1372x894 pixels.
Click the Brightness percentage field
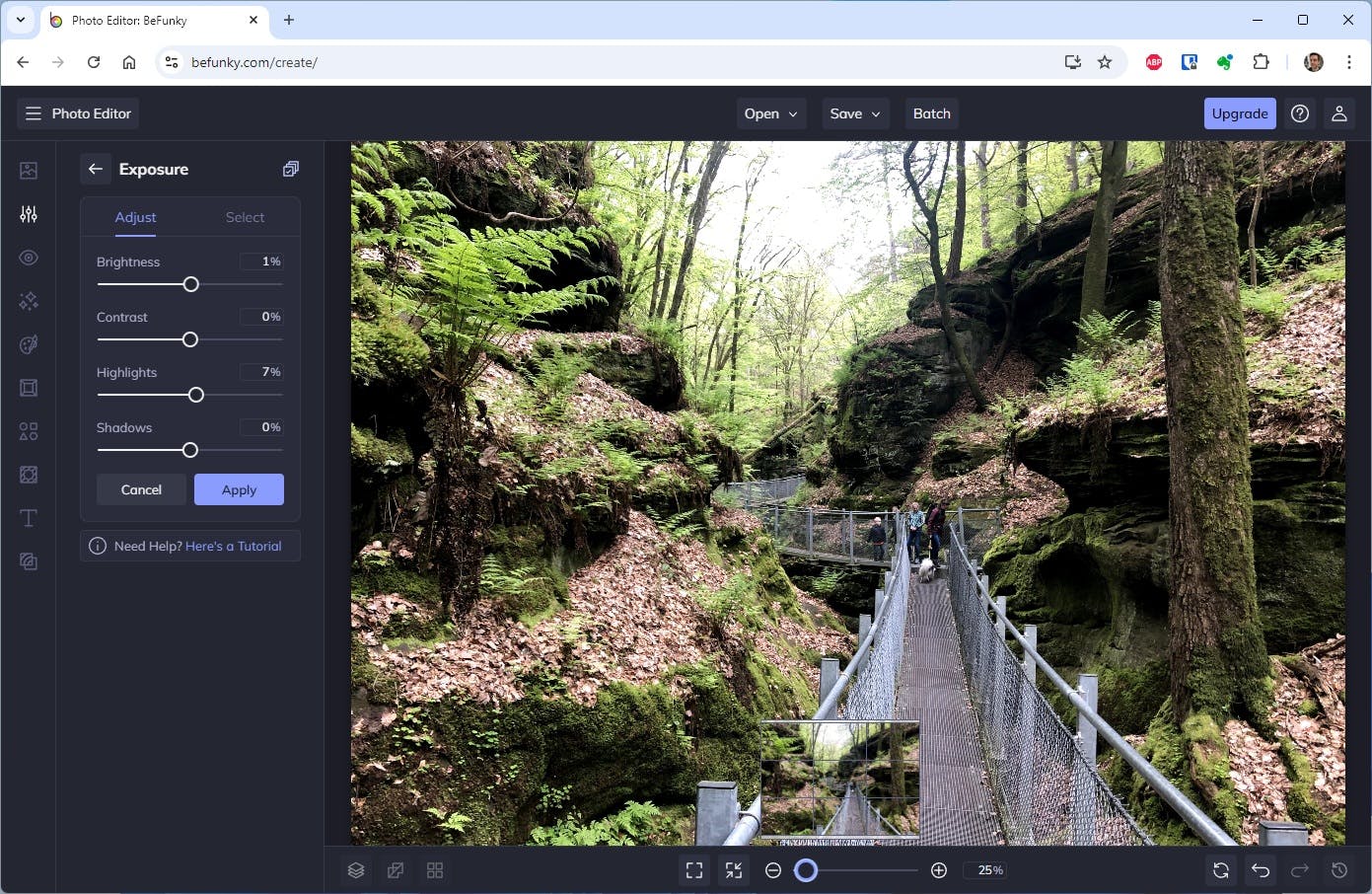tap(261, 261)
